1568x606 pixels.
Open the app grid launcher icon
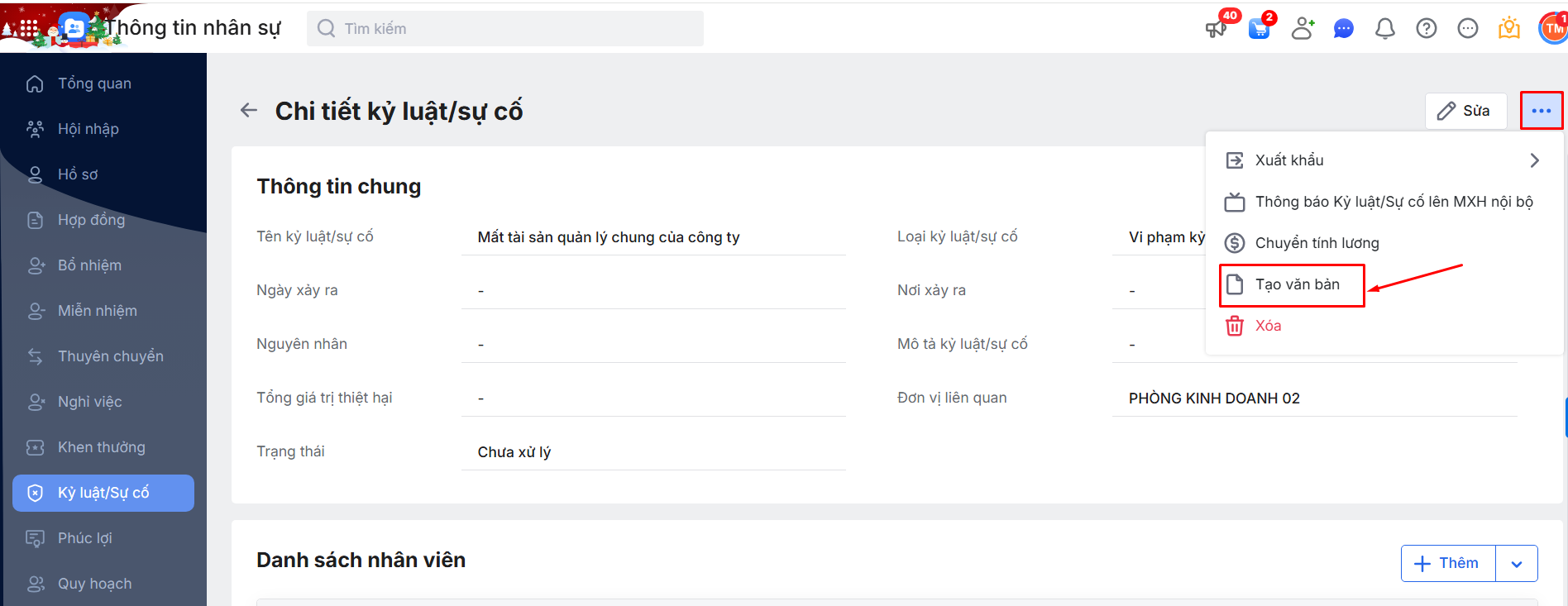coord(29,28)
